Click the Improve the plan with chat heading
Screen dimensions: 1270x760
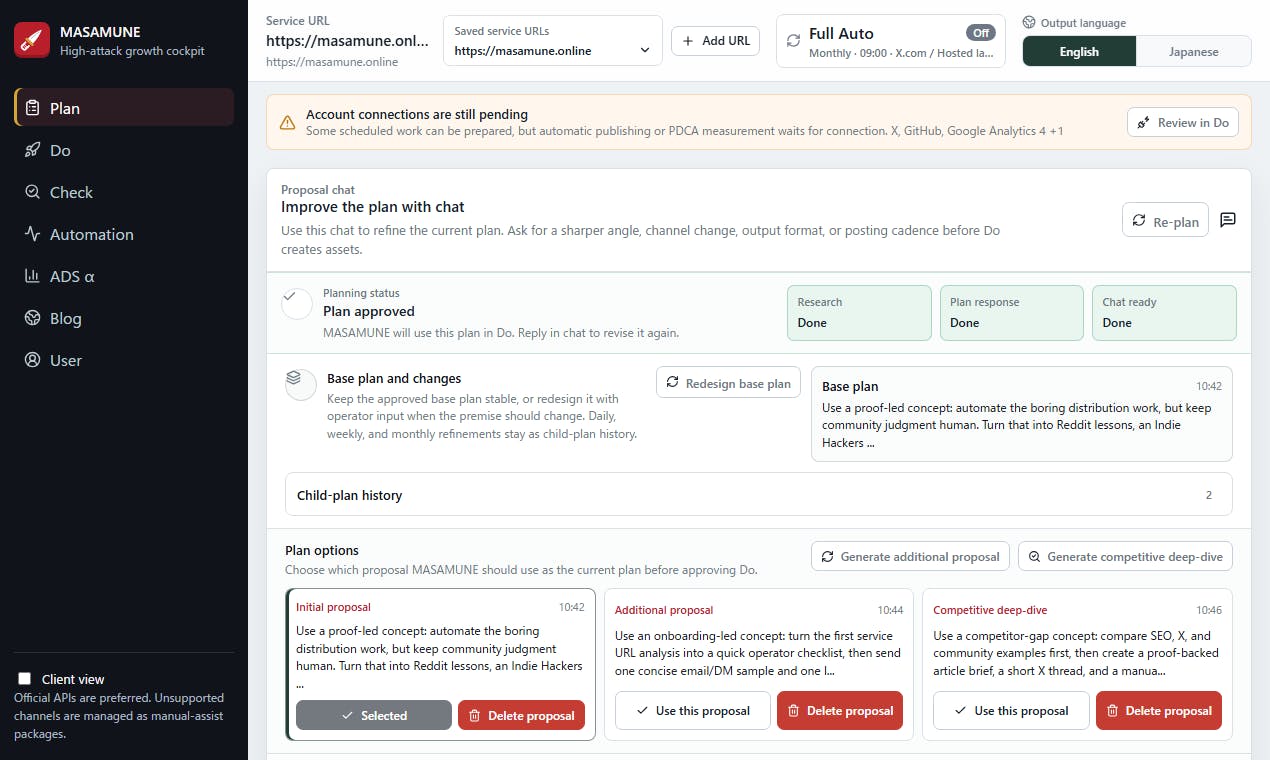(x=373, y=207)
